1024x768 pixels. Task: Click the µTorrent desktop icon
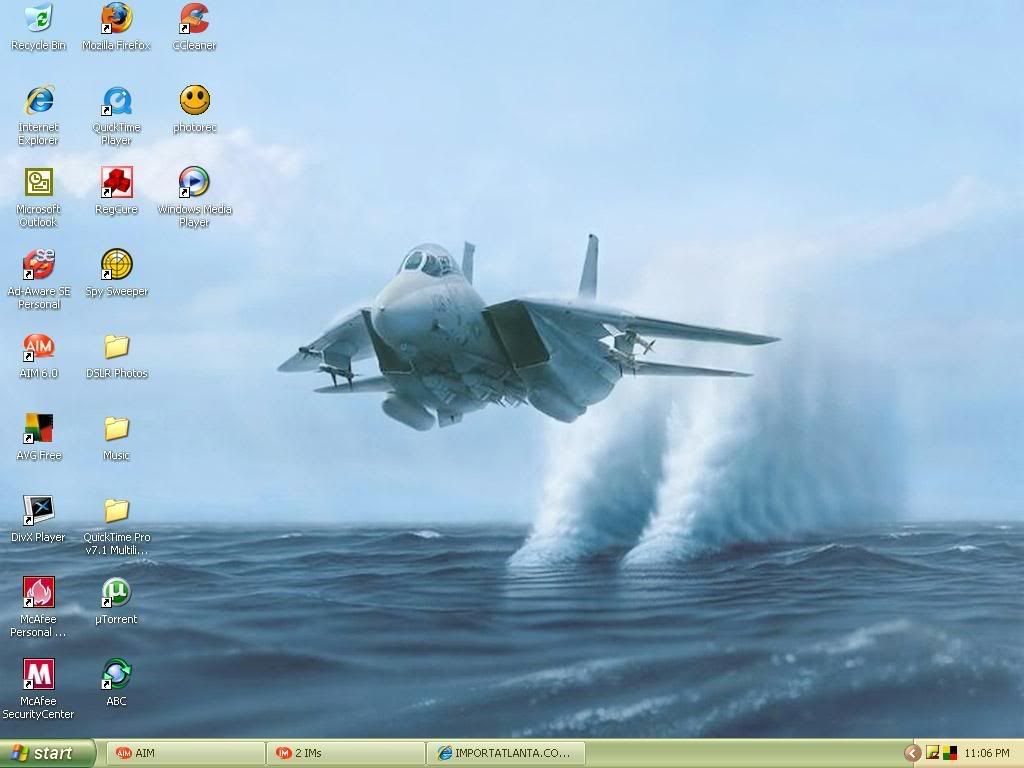pos(116,593)
